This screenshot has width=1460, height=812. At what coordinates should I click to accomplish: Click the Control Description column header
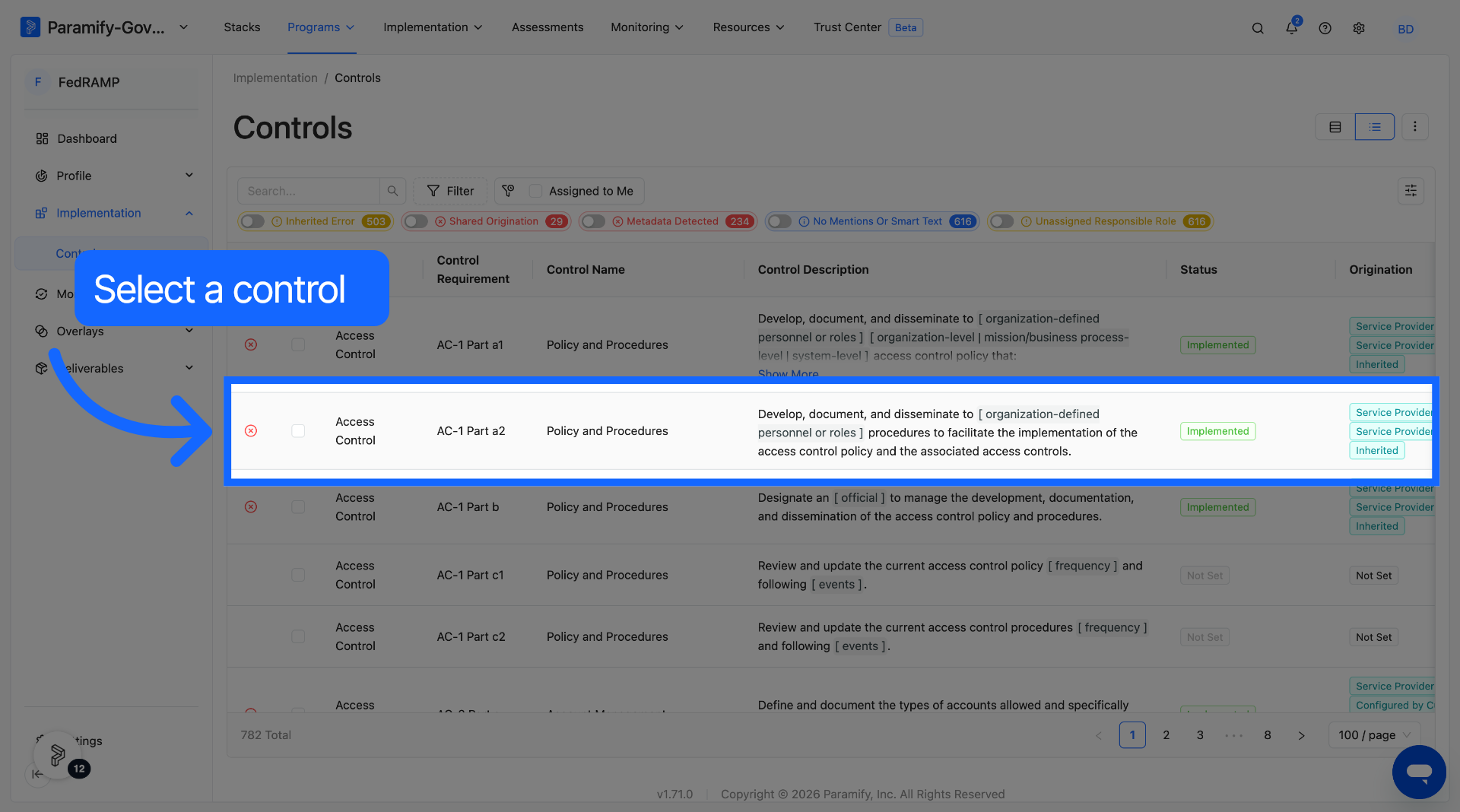tap(813, 270)
